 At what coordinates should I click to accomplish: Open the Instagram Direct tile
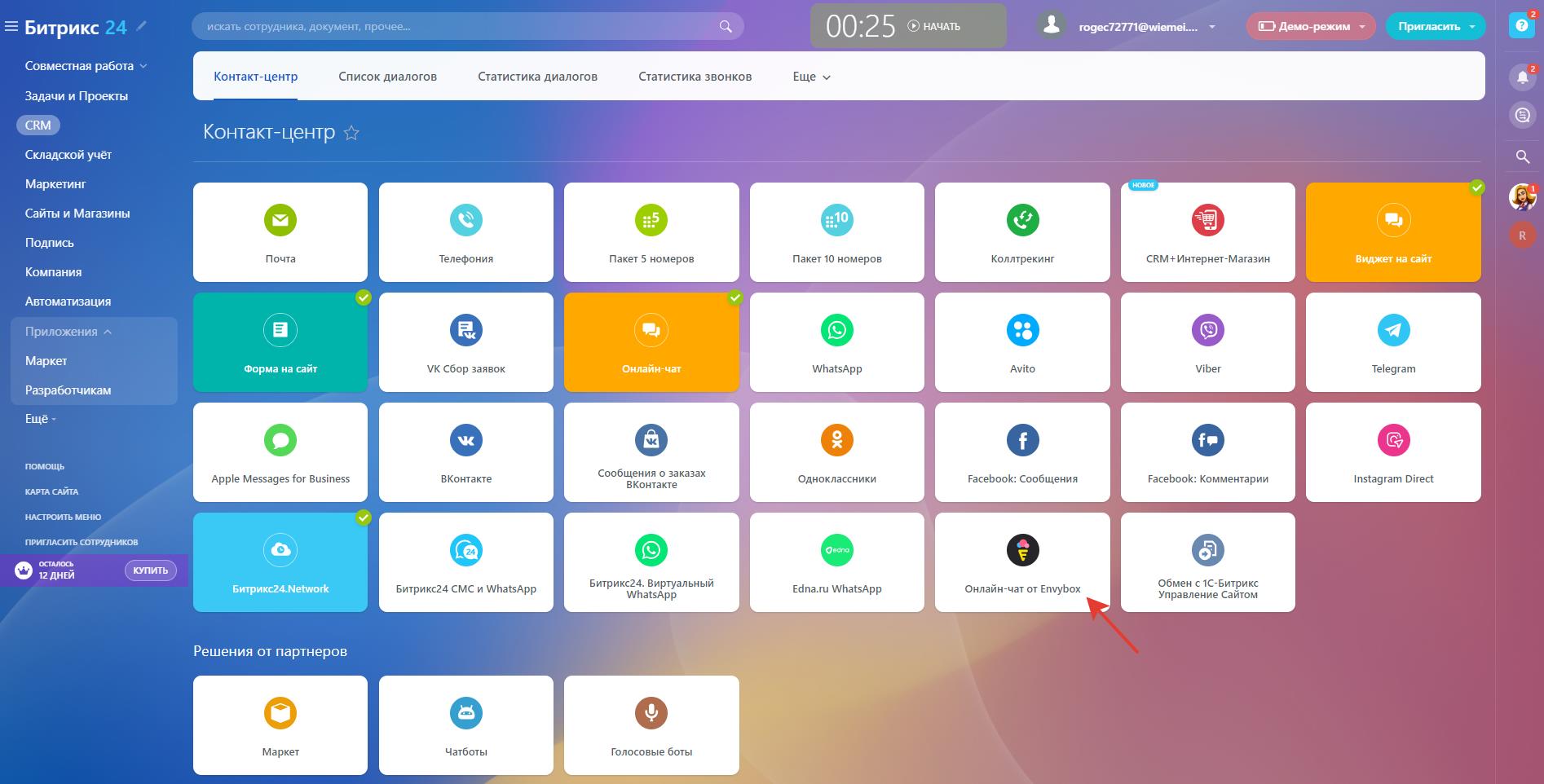pyautogui.click(x=1393, y=452)
